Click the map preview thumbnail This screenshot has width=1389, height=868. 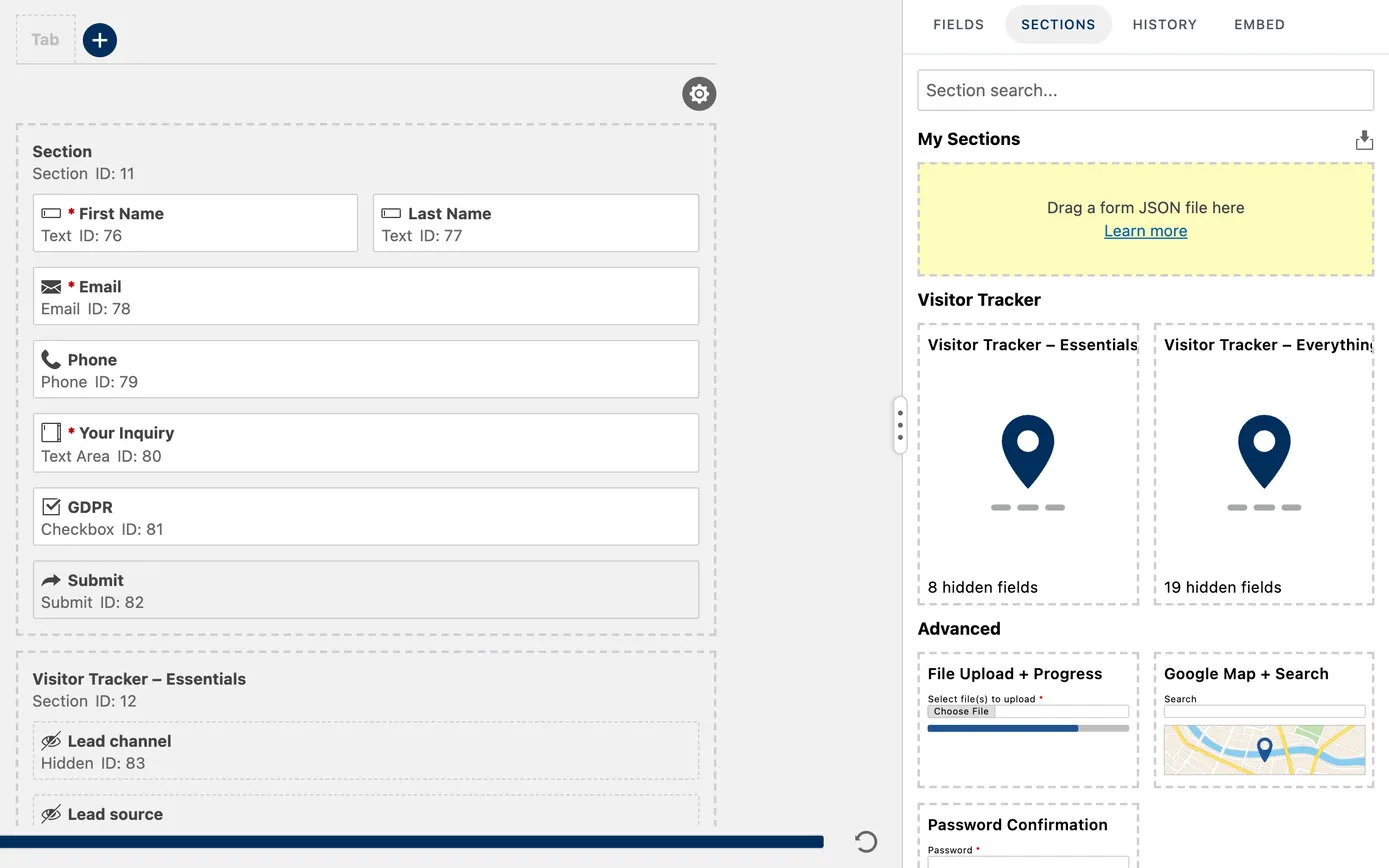tap(1264, 750)
